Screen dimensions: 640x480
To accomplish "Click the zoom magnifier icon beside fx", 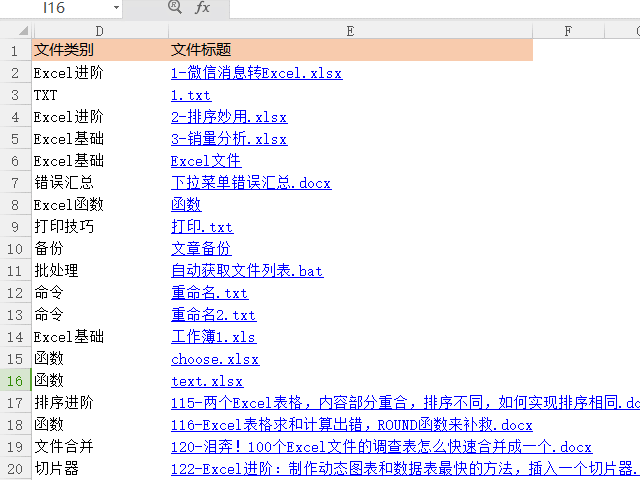I will 176,8.
